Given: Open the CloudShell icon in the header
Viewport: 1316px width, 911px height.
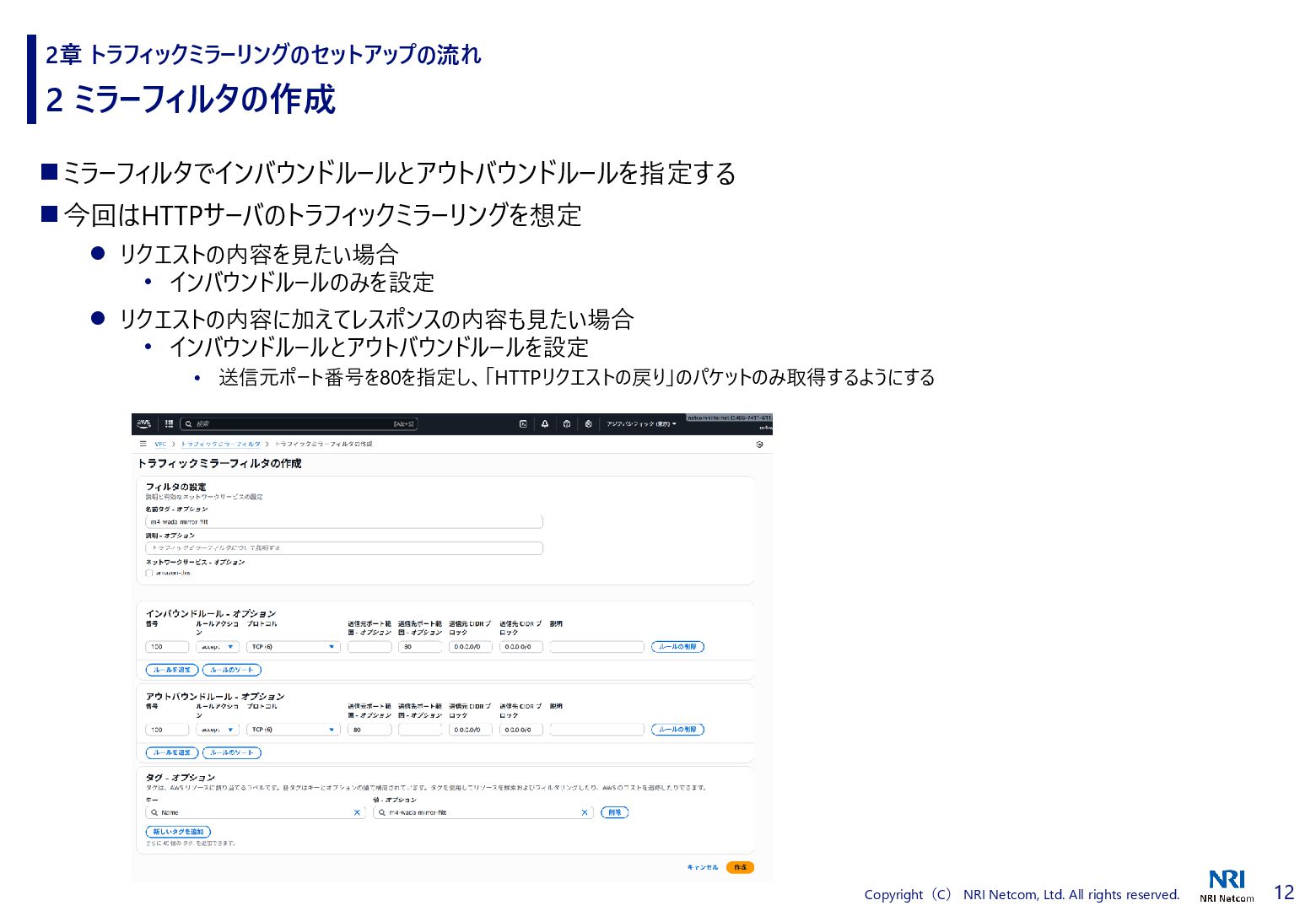Looking at the screenshot, I should pyautogui.click(x=523, y=423).
